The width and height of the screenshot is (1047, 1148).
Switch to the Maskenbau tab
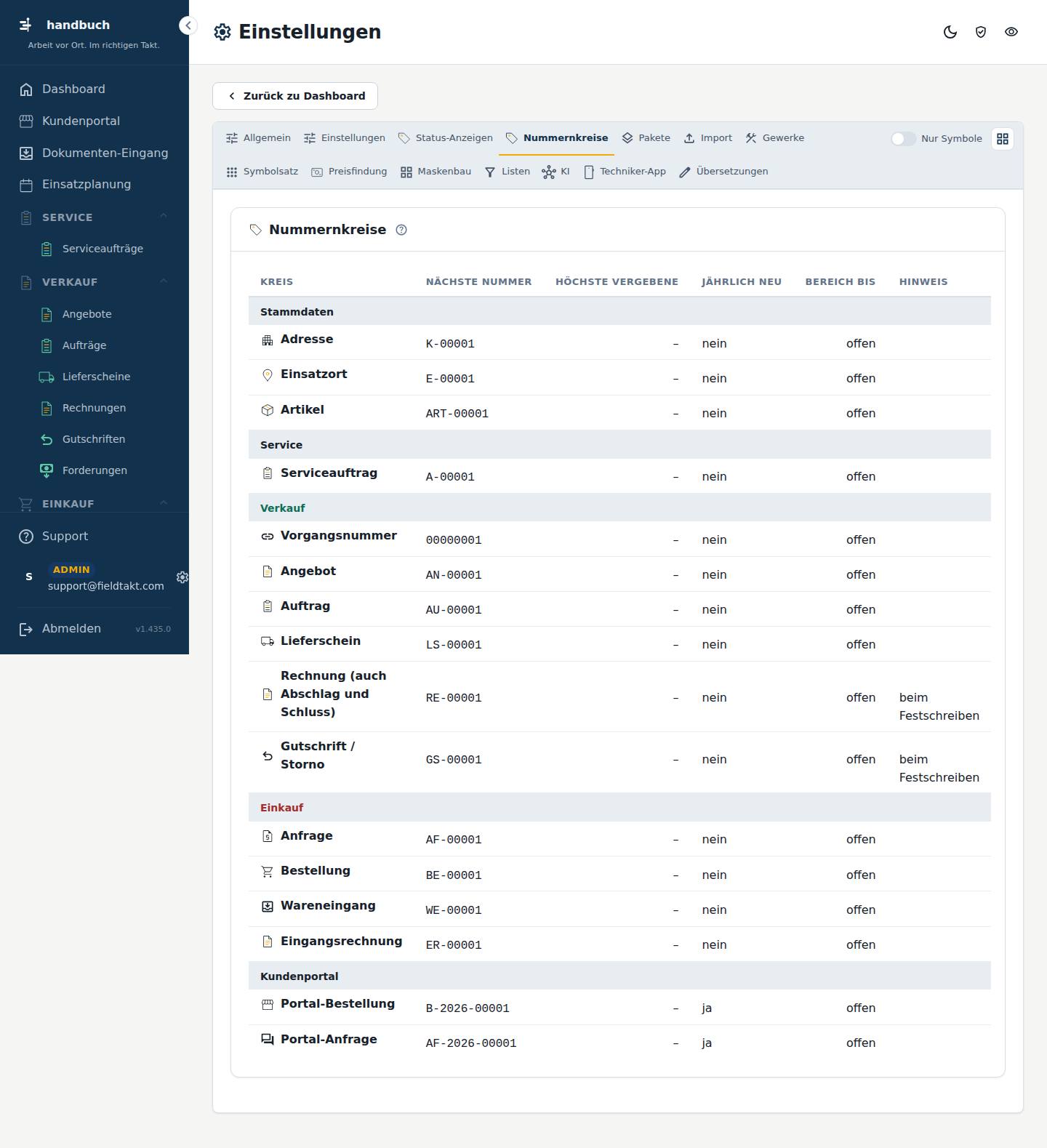click(x=436, y=172)
